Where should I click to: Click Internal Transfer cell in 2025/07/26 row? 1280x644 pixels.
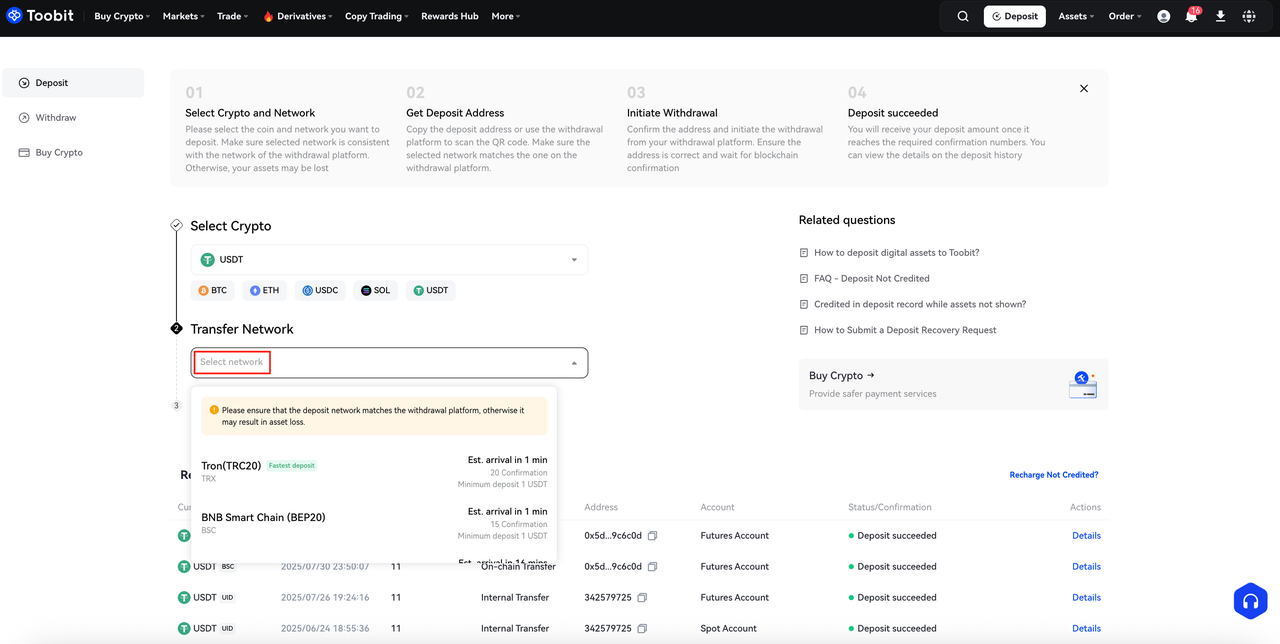point(515,598)
